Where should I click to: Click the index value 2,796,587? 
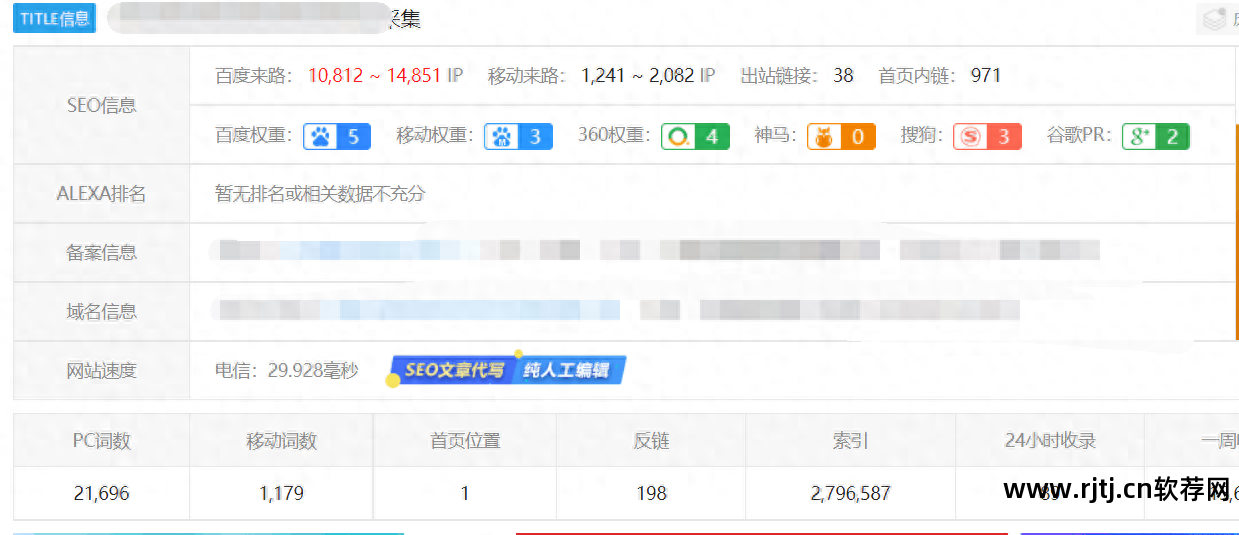tap(850, 493)
